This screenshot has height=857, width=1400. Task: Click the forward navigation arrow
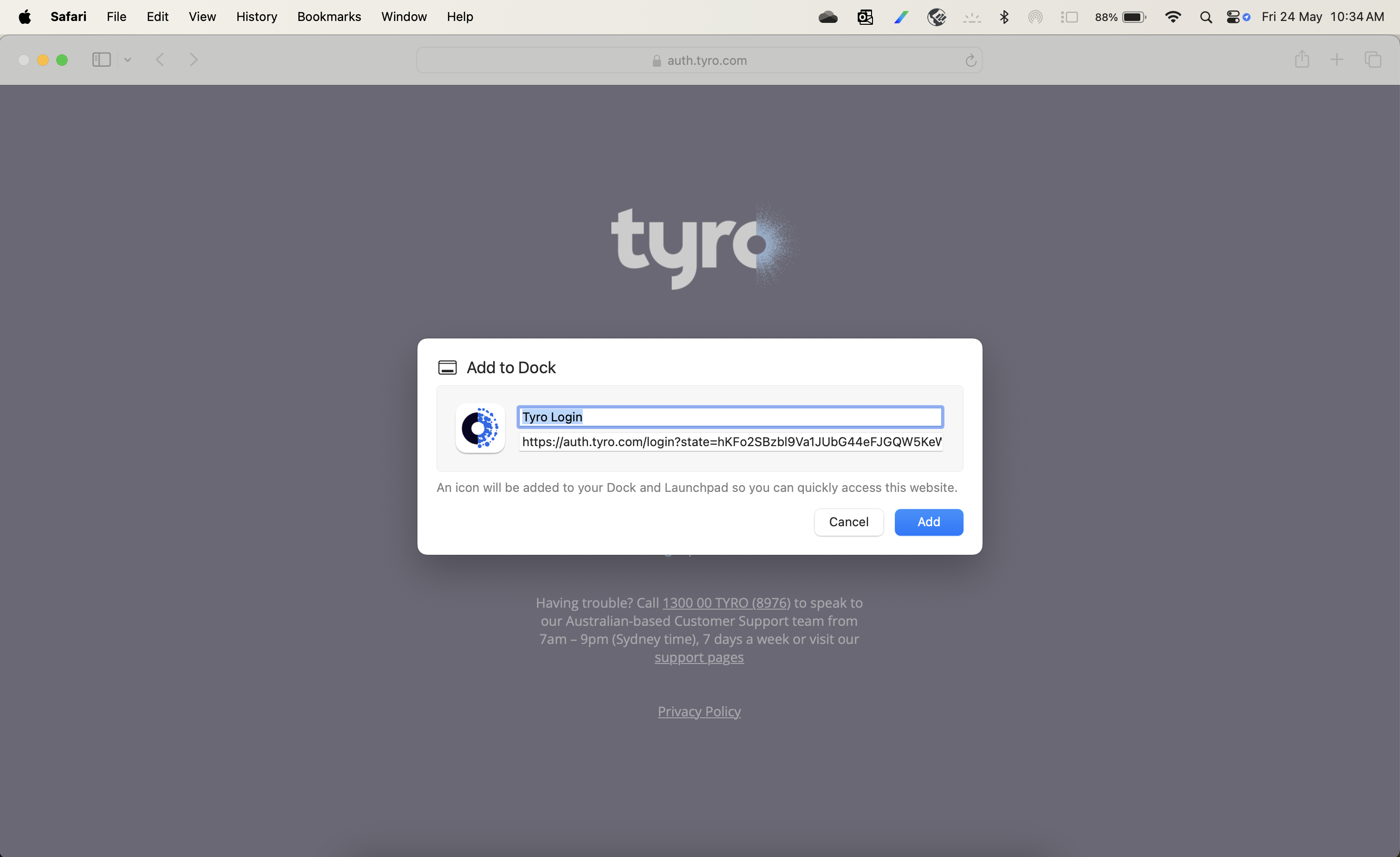pos(194,60)
